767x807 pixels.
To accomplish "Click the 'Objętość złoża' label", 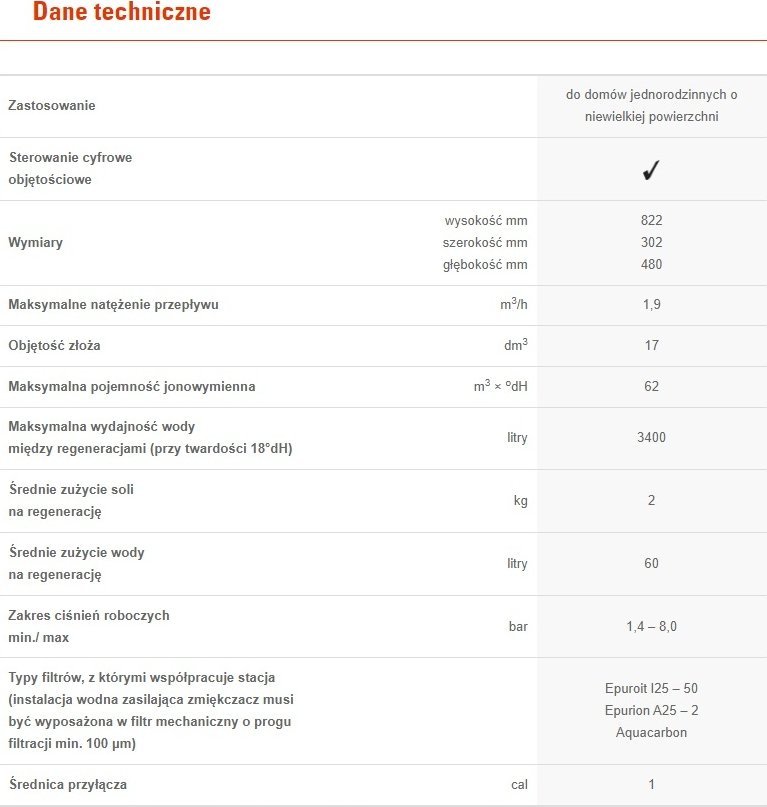I will [55, 345].
